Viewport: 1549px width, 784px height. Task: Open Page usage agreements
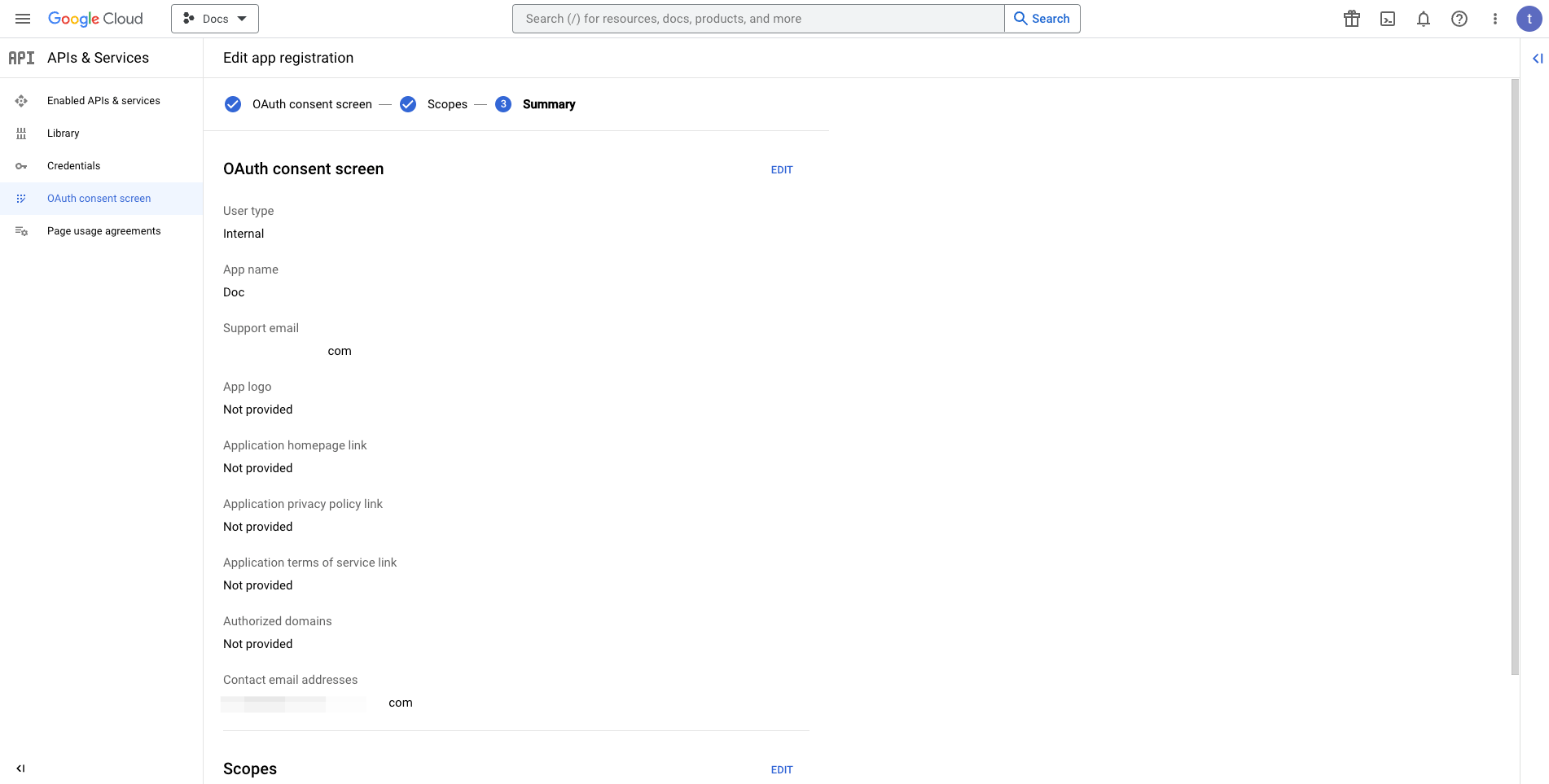(x=104, y=231)
